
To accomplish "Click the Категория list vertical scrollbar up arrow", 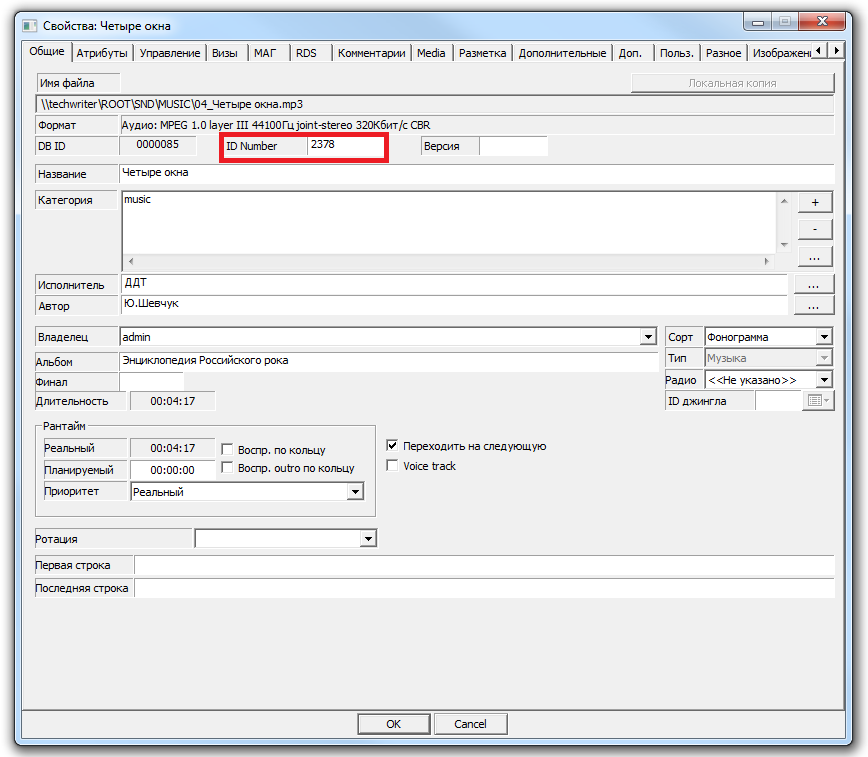I will pyautogui.click(x=784, y=200).
